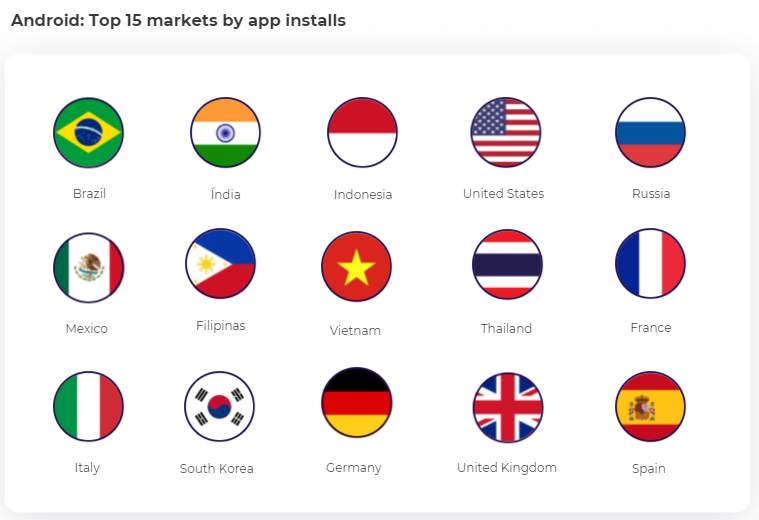
Task: Click the Spain flag icon
Action: [650, 406]
